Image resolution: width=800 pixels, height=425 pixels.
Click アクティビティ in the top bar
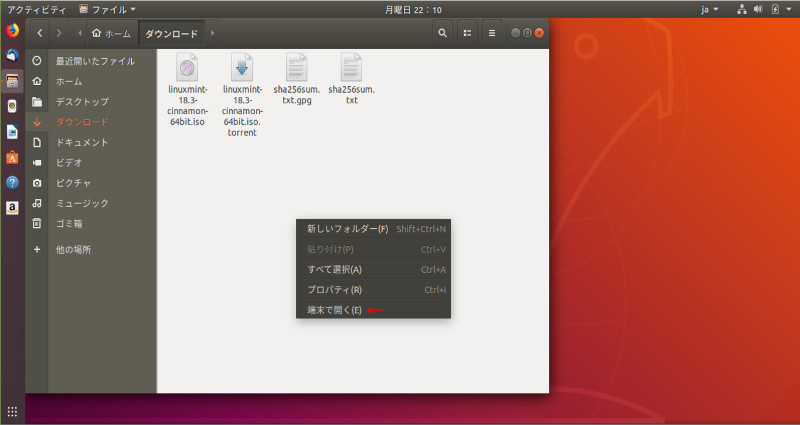pos(36,10)
